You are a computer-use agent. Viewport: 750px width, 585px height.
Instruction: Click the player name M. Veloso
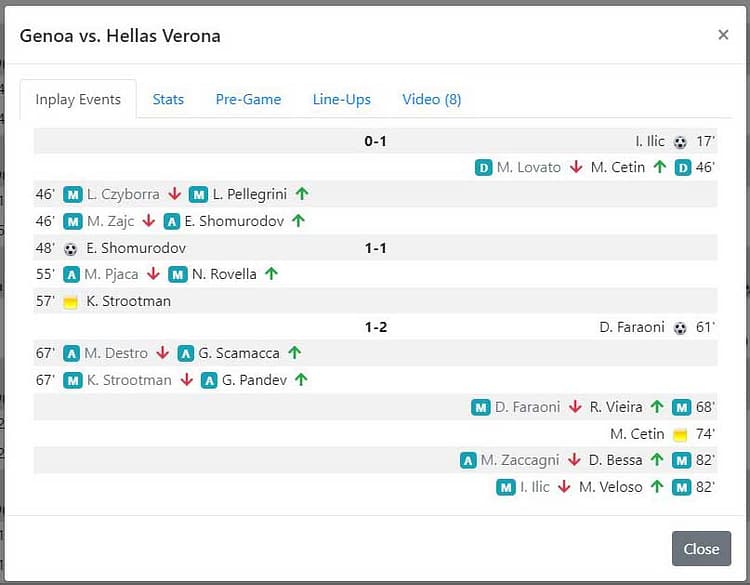tap(611, 487)
